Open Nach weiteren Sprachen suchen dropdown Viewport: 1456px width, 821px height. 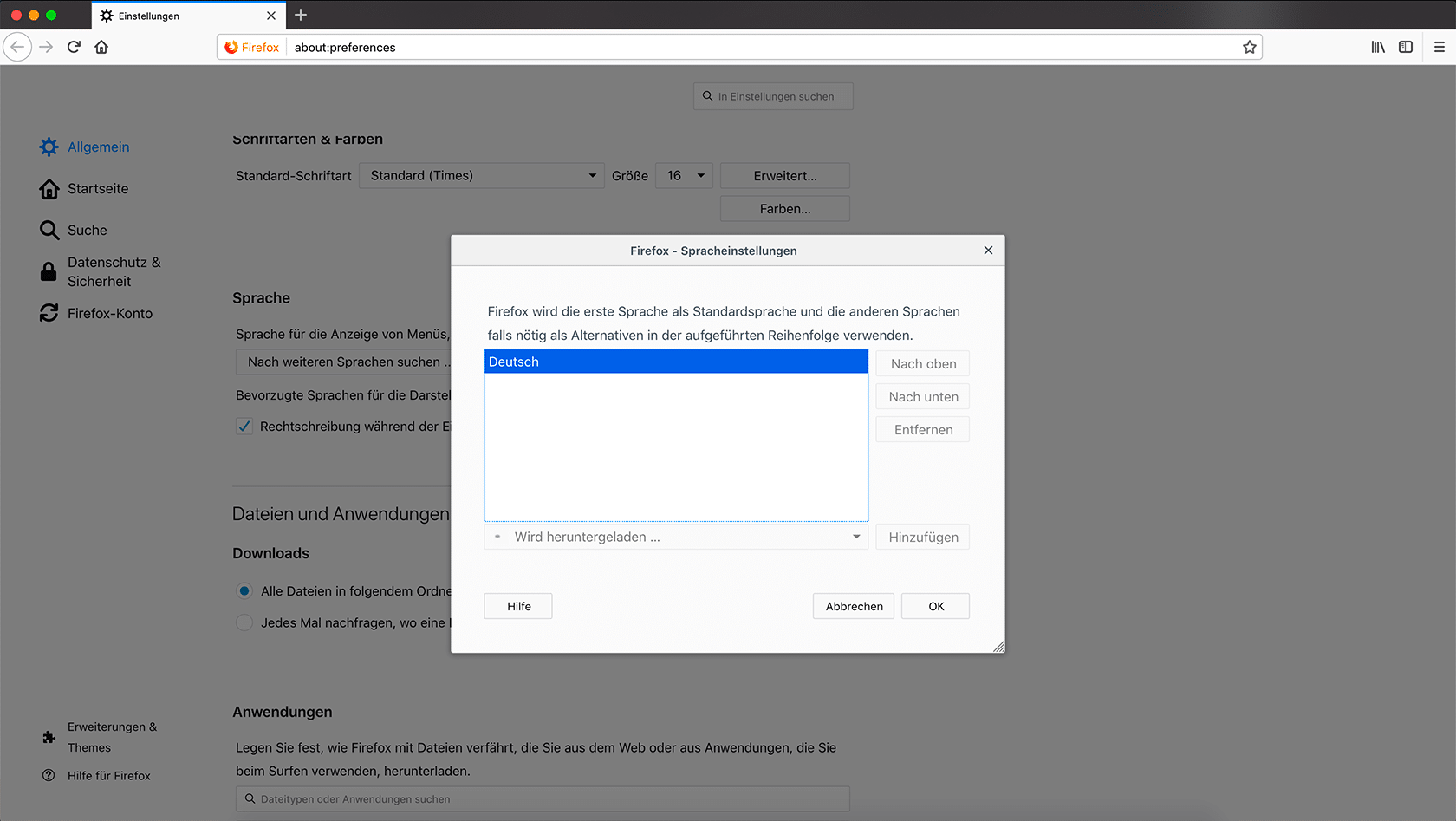click(344, 362)
